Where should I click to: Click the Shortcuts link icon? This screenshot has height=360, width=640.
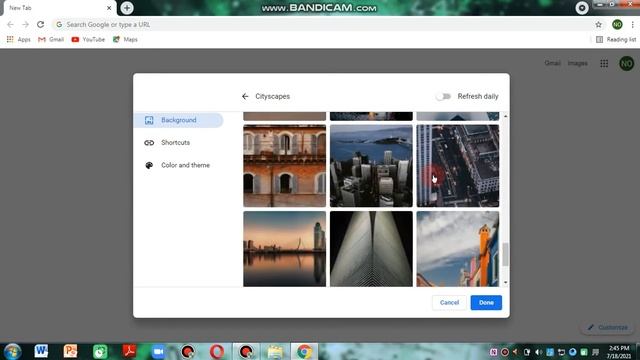(x=149, y=142)
